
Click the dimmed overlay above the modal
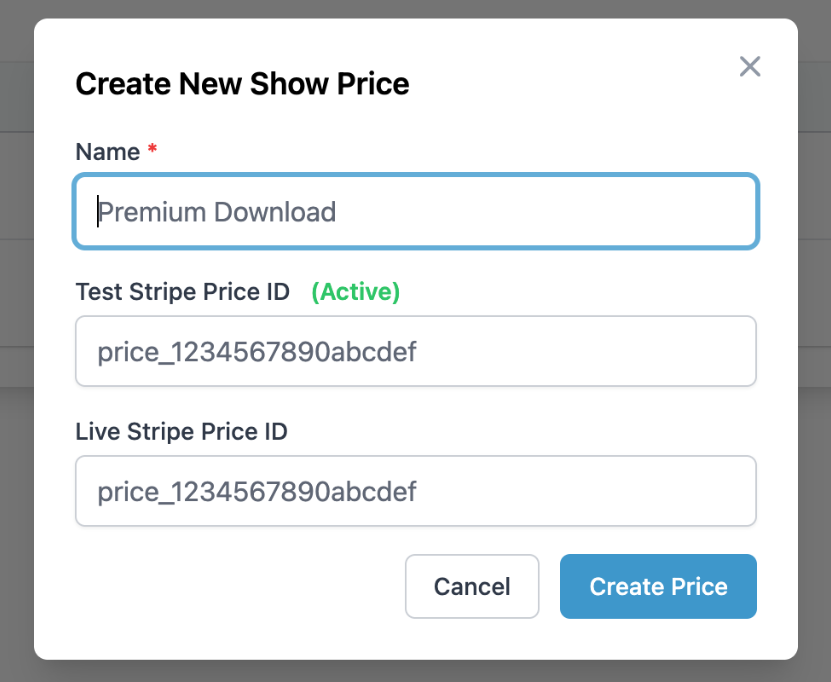click(x=415, y=9)
